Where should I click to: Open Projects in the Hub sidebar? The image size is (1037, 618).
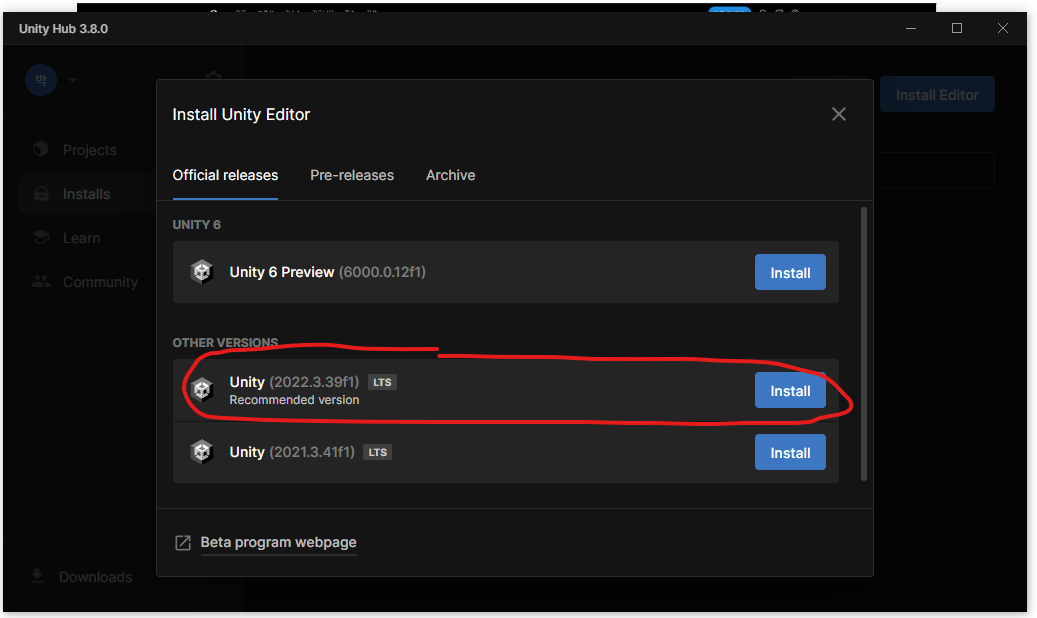tap(89, 150)
